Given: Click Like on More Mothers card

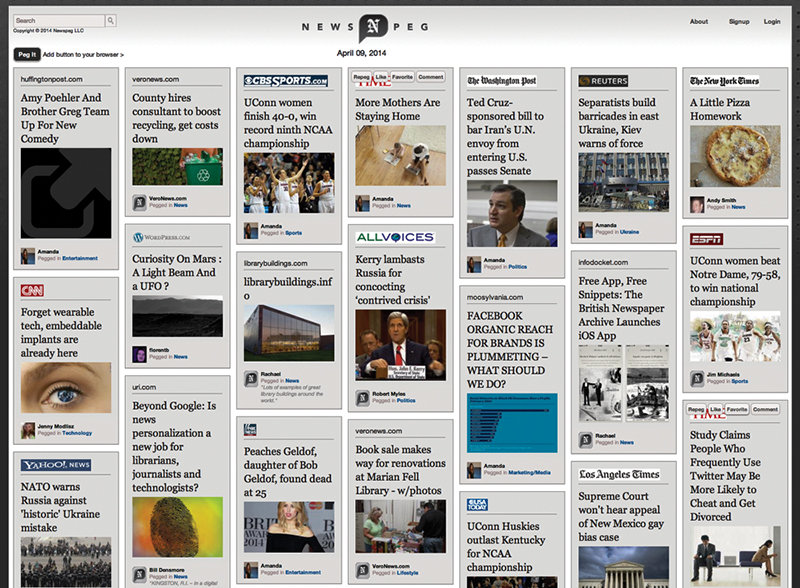Looking at the screenshot, I should 381,77.
